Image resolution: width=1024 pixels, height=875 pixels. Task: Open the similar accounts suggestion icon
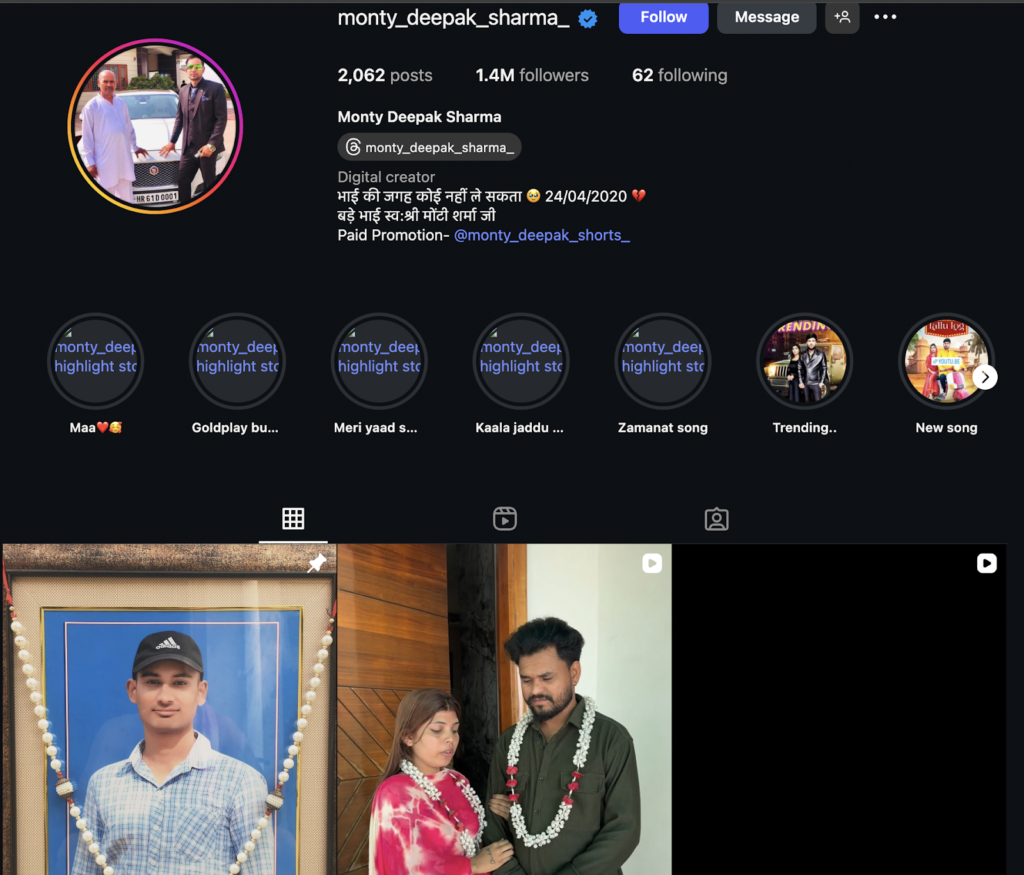coord(842,17)
